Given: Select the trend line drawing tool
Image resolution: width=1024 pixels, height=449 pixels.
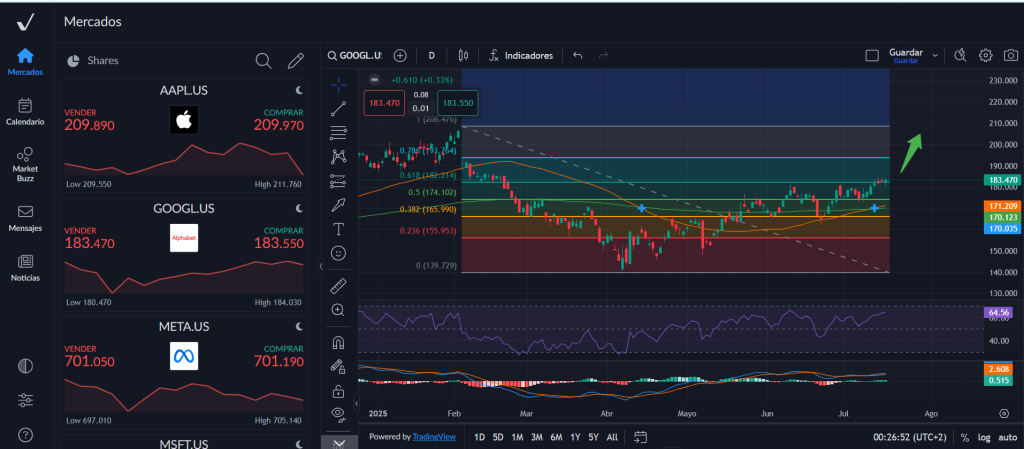Looking at the screenshot, I should (x=338, y=108).
